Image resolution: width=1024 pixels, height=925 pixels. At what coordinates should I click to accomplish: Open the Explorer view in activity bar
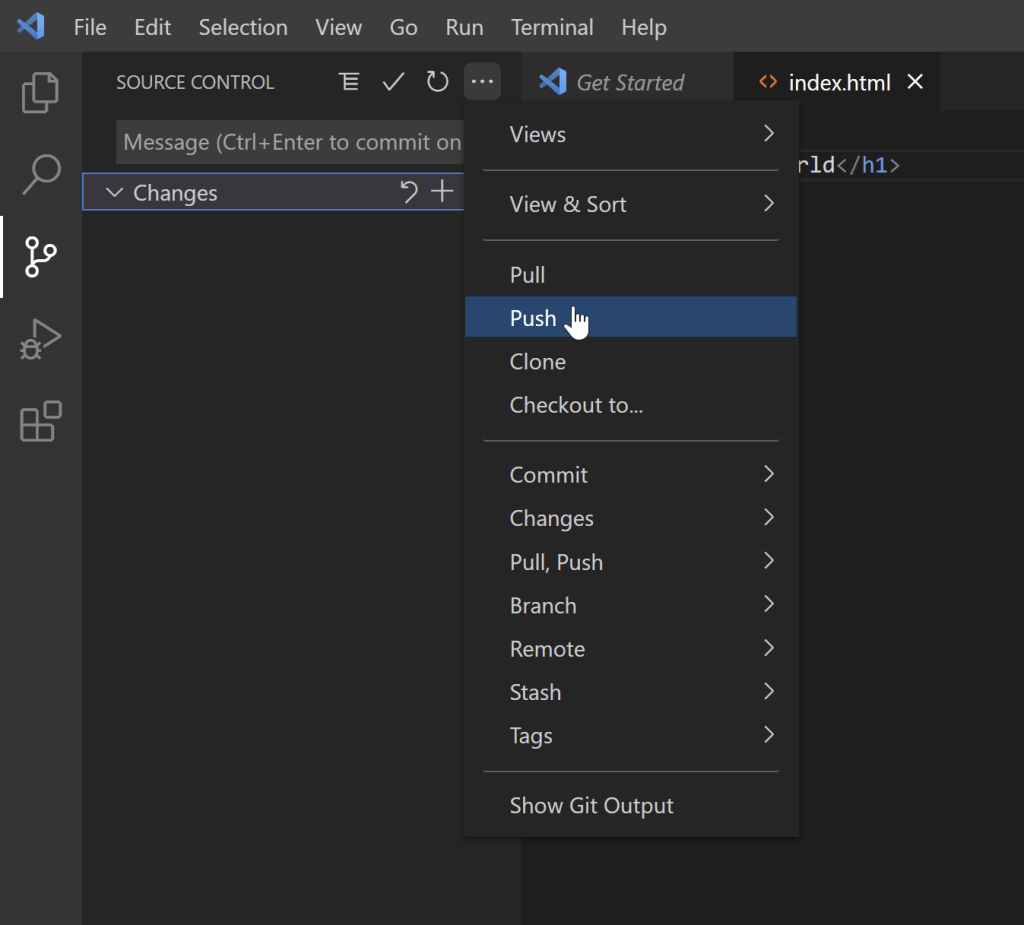coord(40,92)
